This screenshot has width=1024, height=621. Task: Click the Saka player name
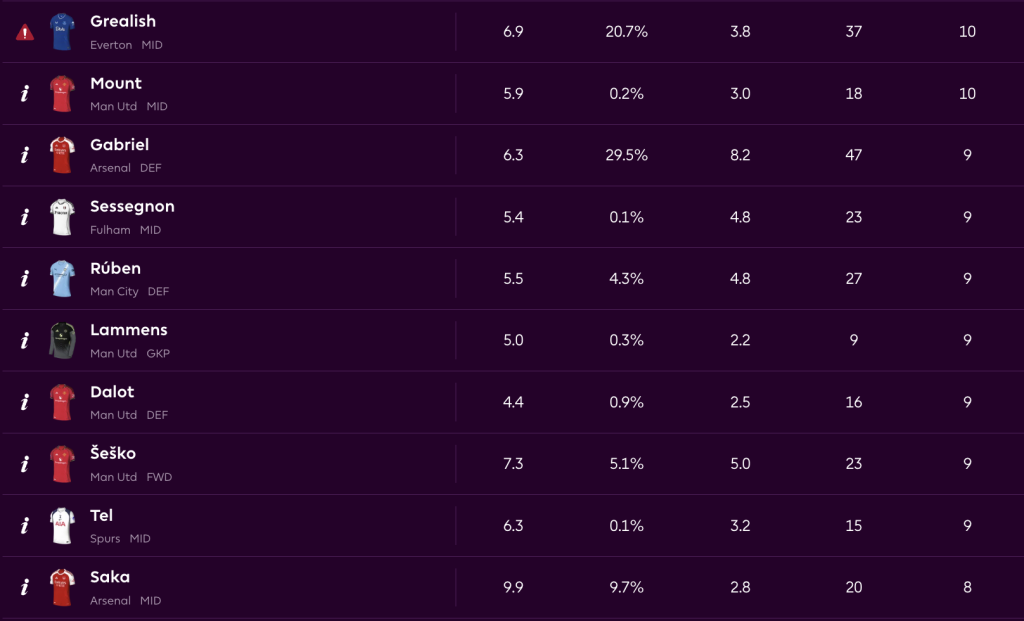pos(110,577)
